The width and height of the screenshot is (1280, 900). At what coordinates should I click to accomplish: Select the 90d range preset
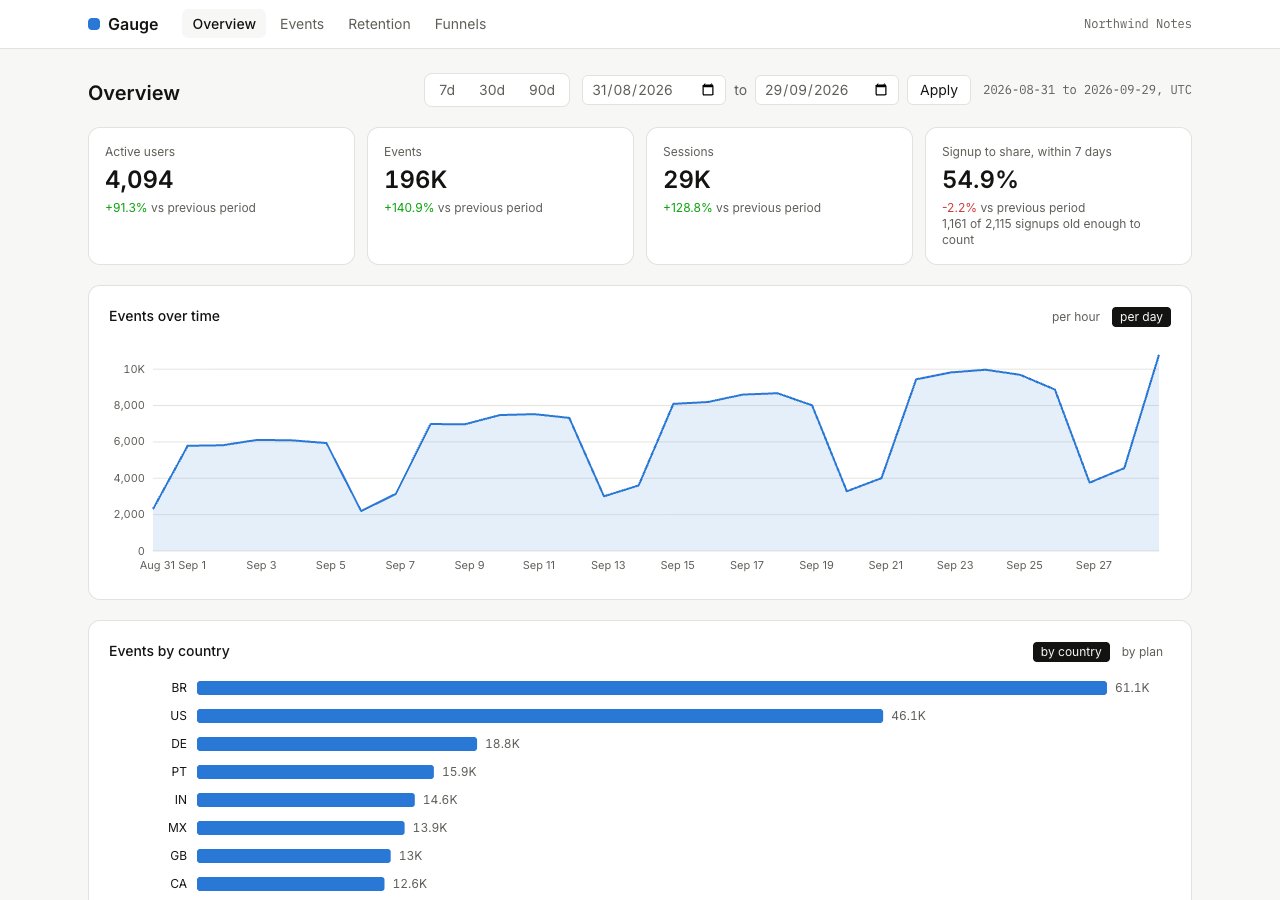tap(542, 90)
